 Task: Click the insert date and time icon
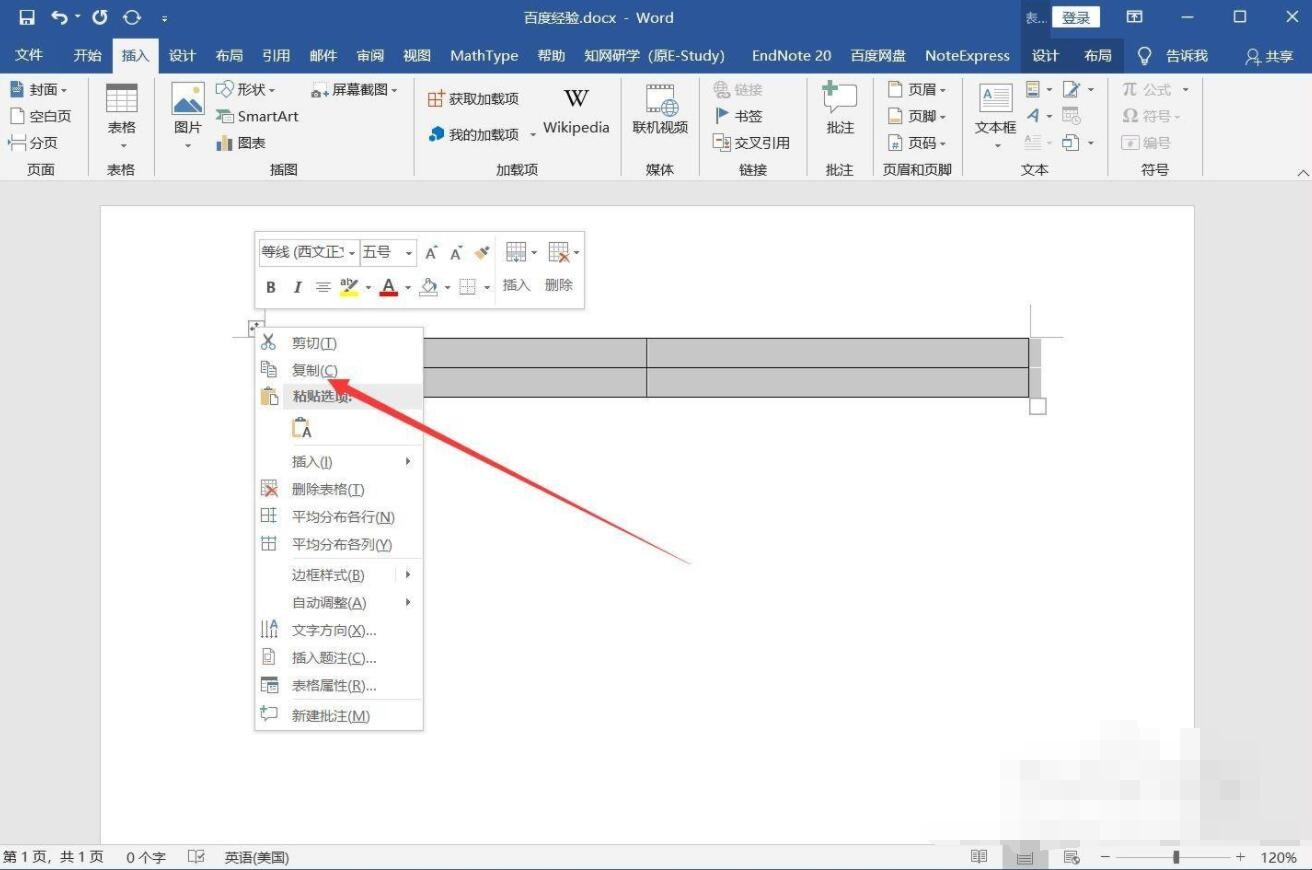[x=1070, y=116]
